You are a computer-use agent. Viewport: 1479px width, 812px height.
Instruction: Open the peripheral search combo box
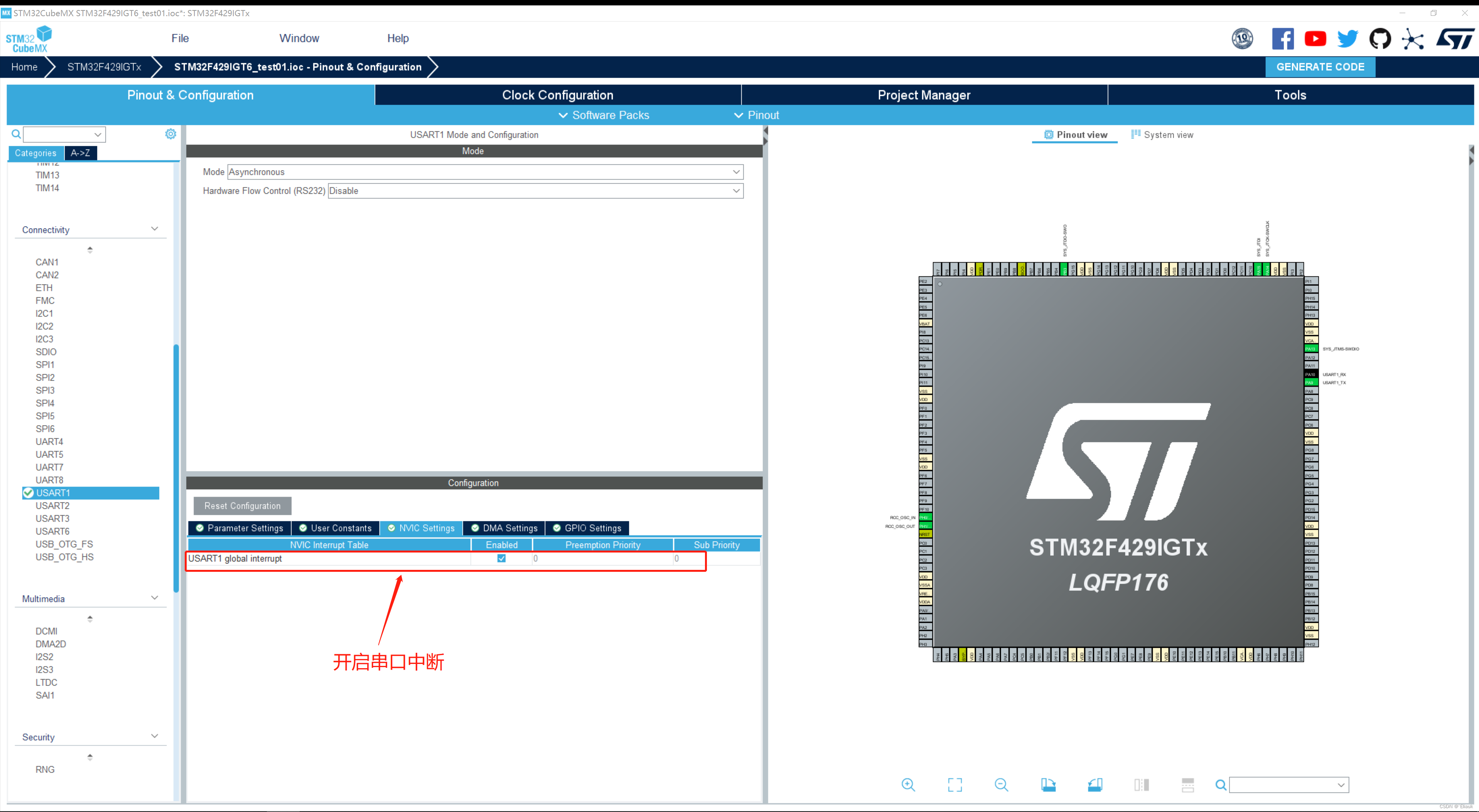click(x=64, y=134)
